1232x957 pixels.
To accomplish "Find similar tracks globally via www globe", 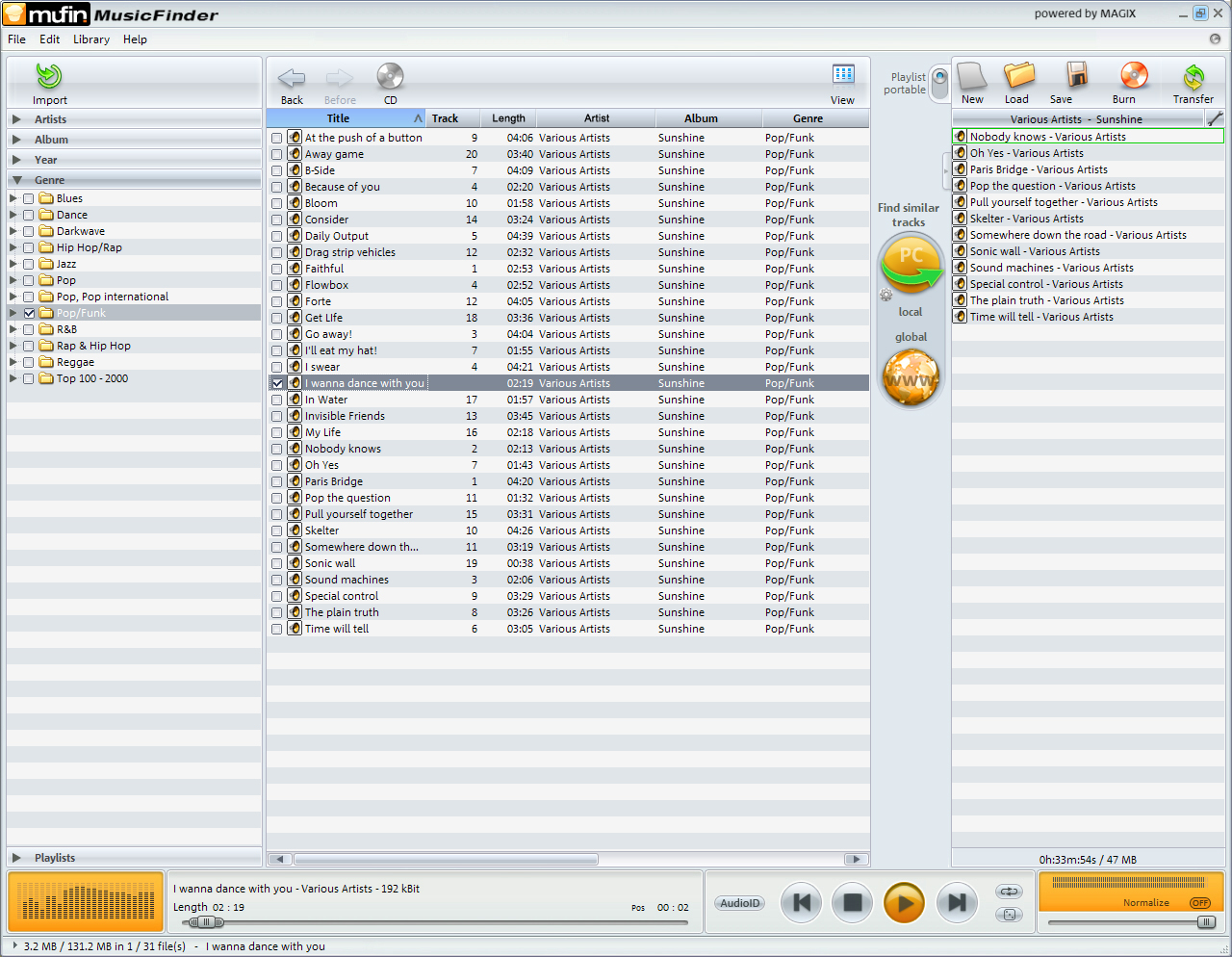I will click(911, 376).
